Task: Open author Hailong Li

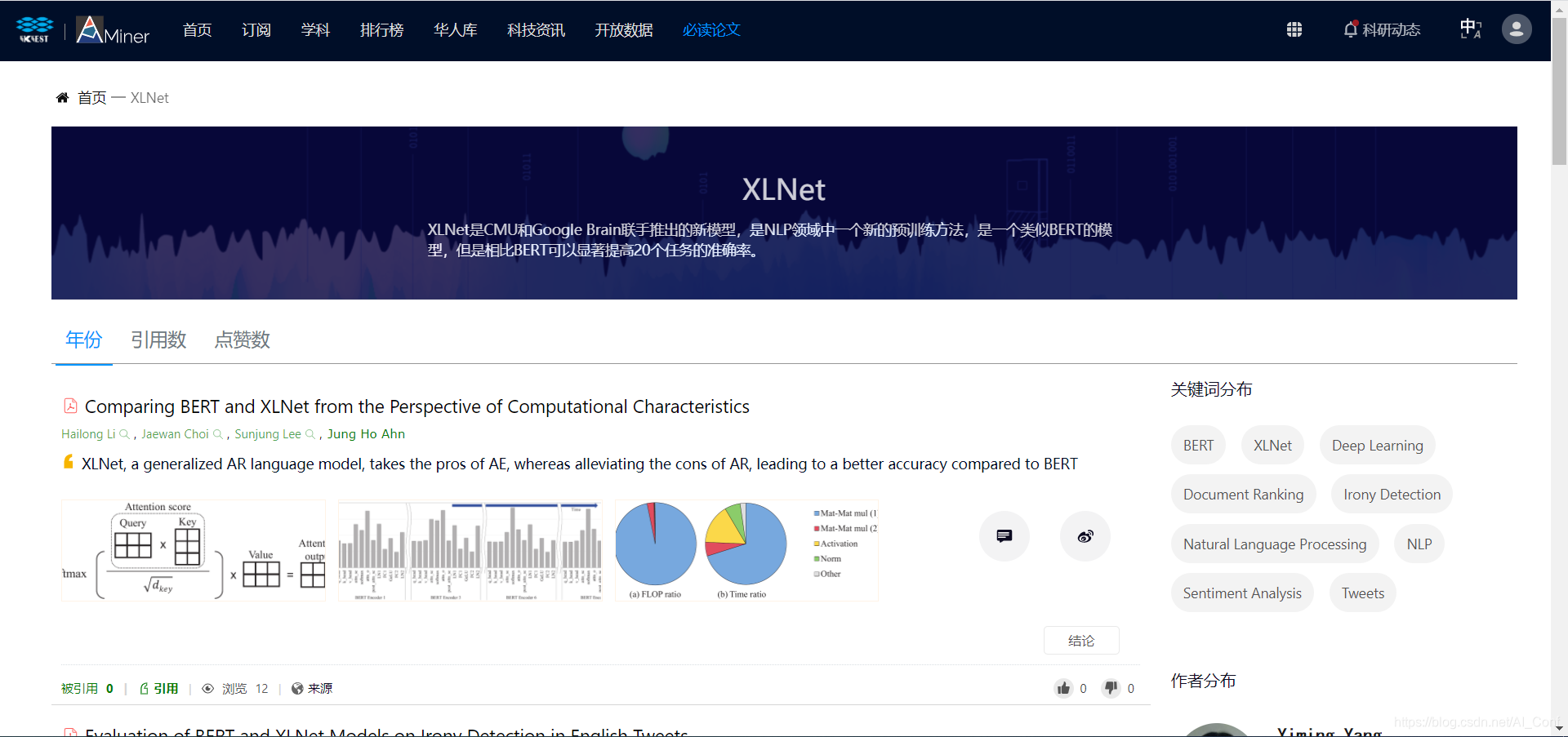Action: pos(88,434)
